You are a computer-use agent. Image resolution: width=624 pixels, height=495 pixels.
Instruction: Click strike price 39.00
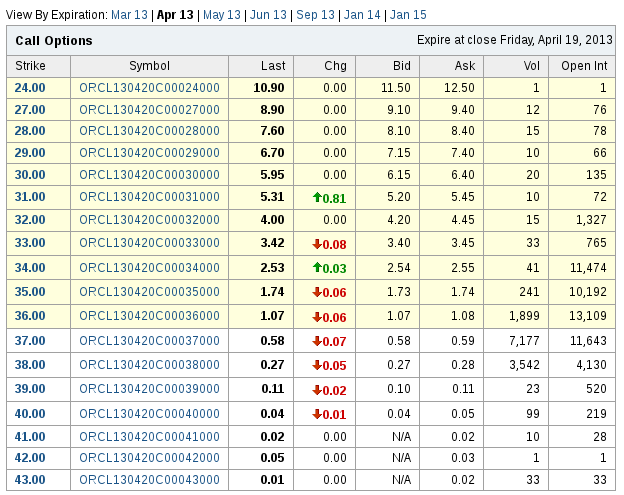point(30,389)
